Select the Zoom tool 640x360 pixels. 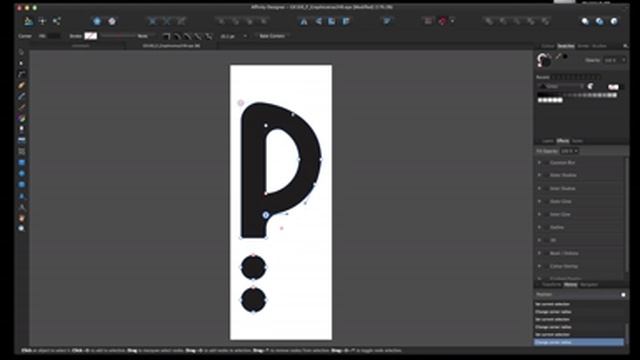click(x=22, y=229)
